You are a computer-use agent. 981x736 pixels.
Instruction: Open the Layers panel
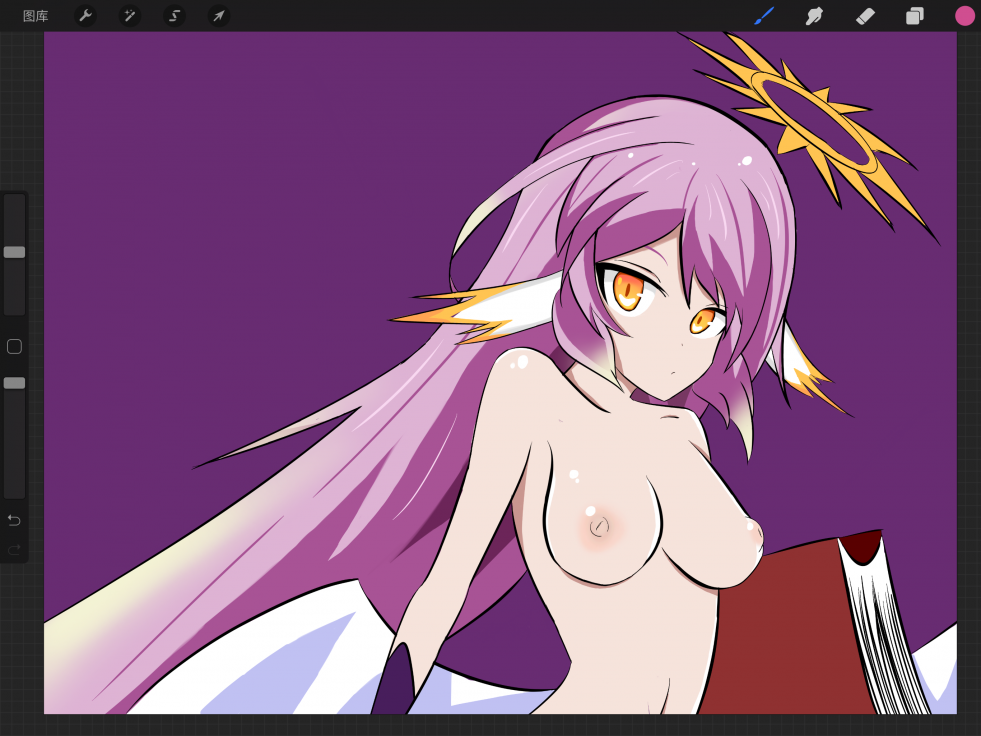914,16
